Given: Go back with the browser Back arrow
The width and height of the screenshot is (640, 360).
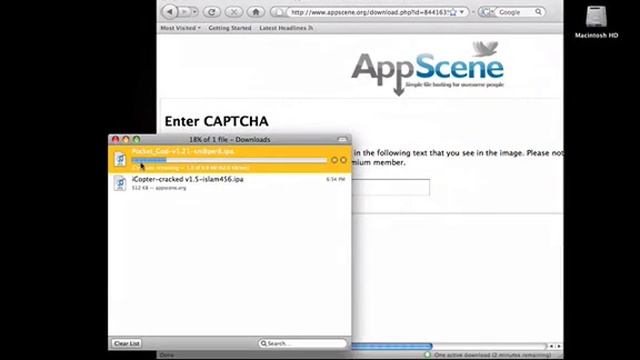Looking at the screenshot, I should pos(169,12).
